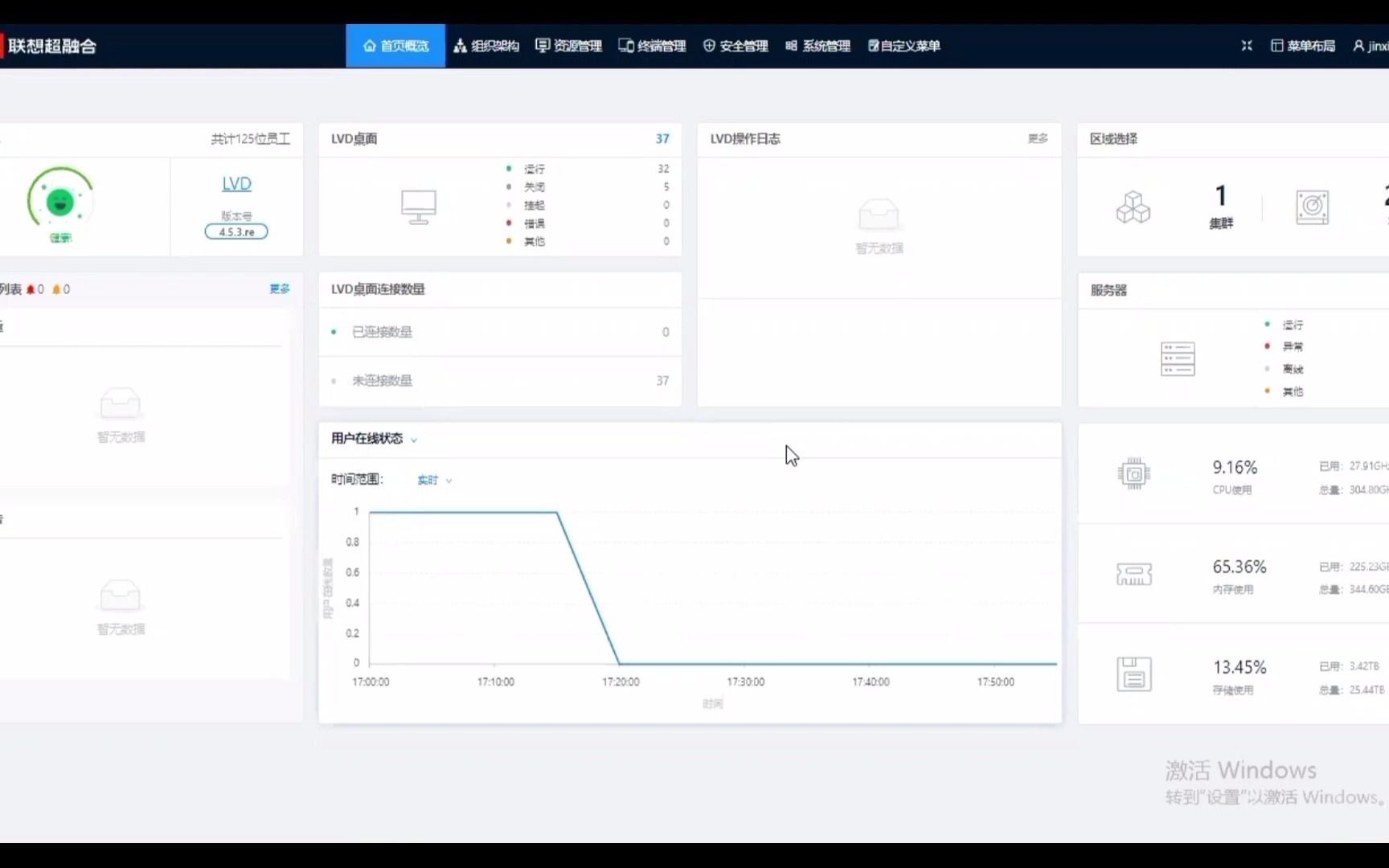
Task: Open the 自定义菜单 item
Action: point(903,46)
